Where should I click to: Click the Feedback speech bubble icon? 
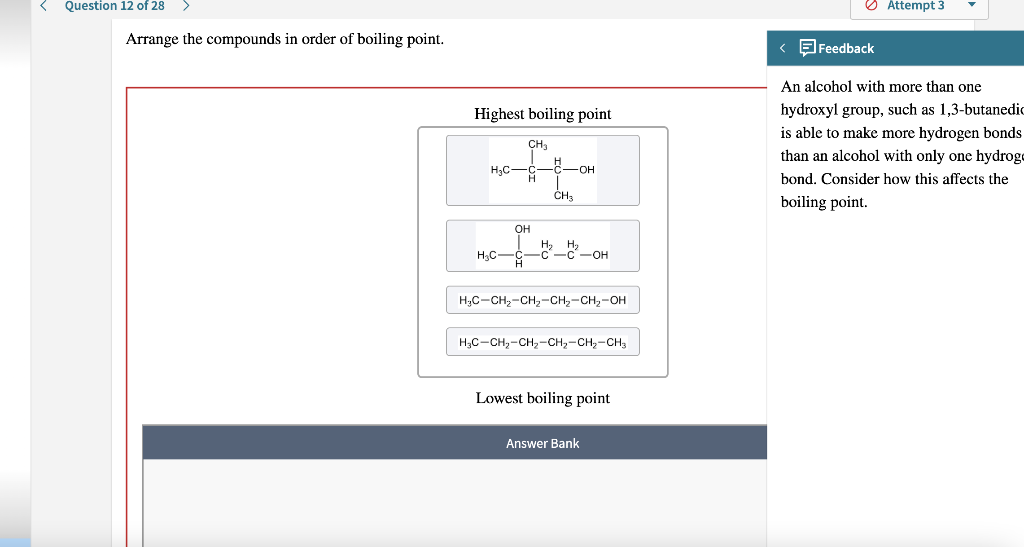pyautogui.click(x=807, y=48)
